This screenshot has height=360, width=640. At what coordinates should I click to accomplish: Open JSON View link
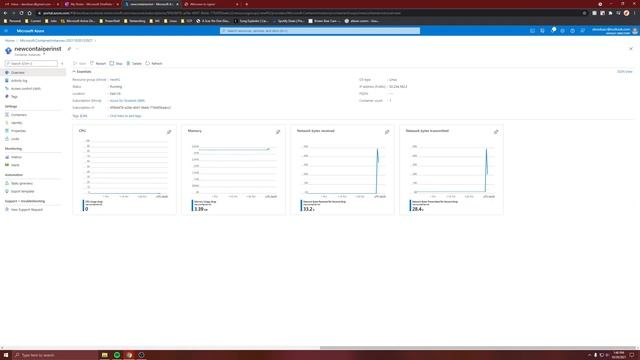(624, 72)
